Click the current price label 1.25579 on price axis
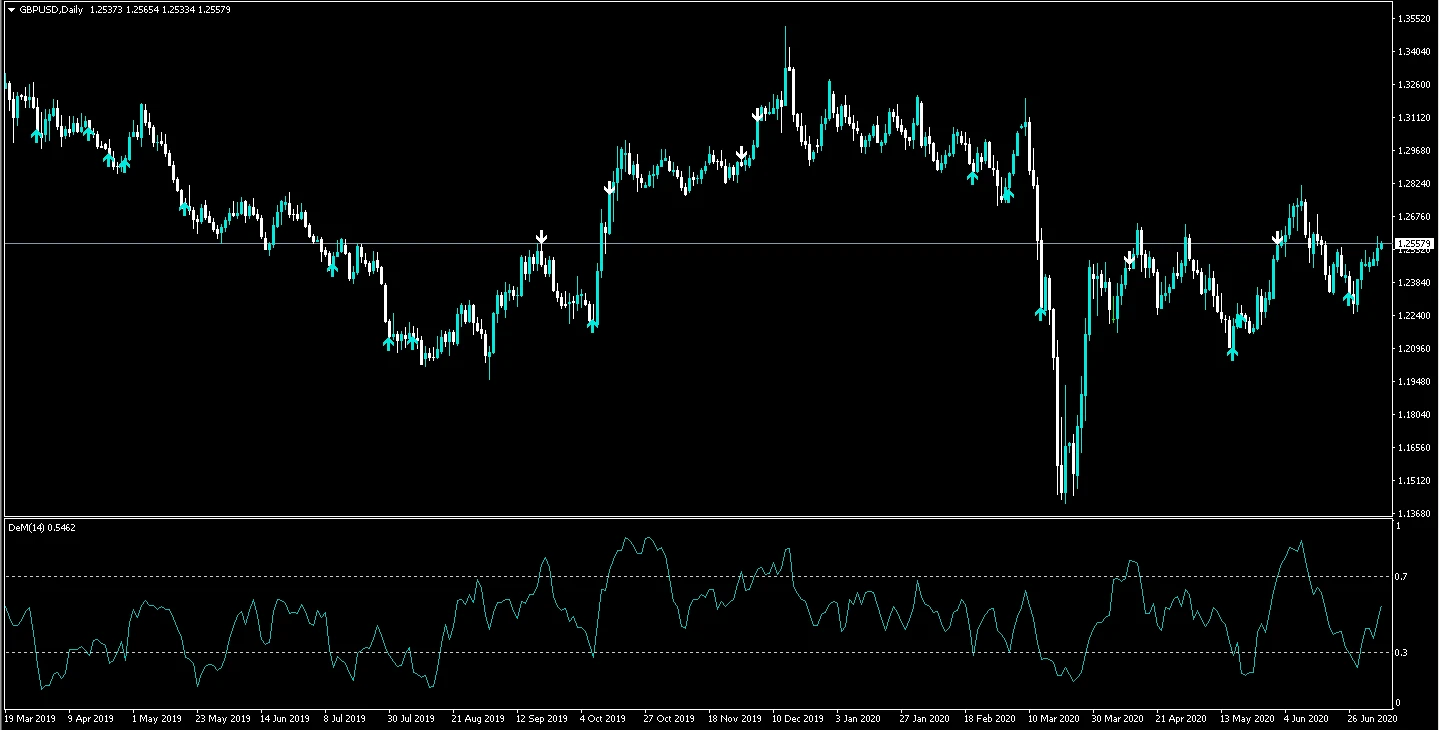This screenshot has width=1440, height=730. pyautogui.click(x=1414, y=244)
